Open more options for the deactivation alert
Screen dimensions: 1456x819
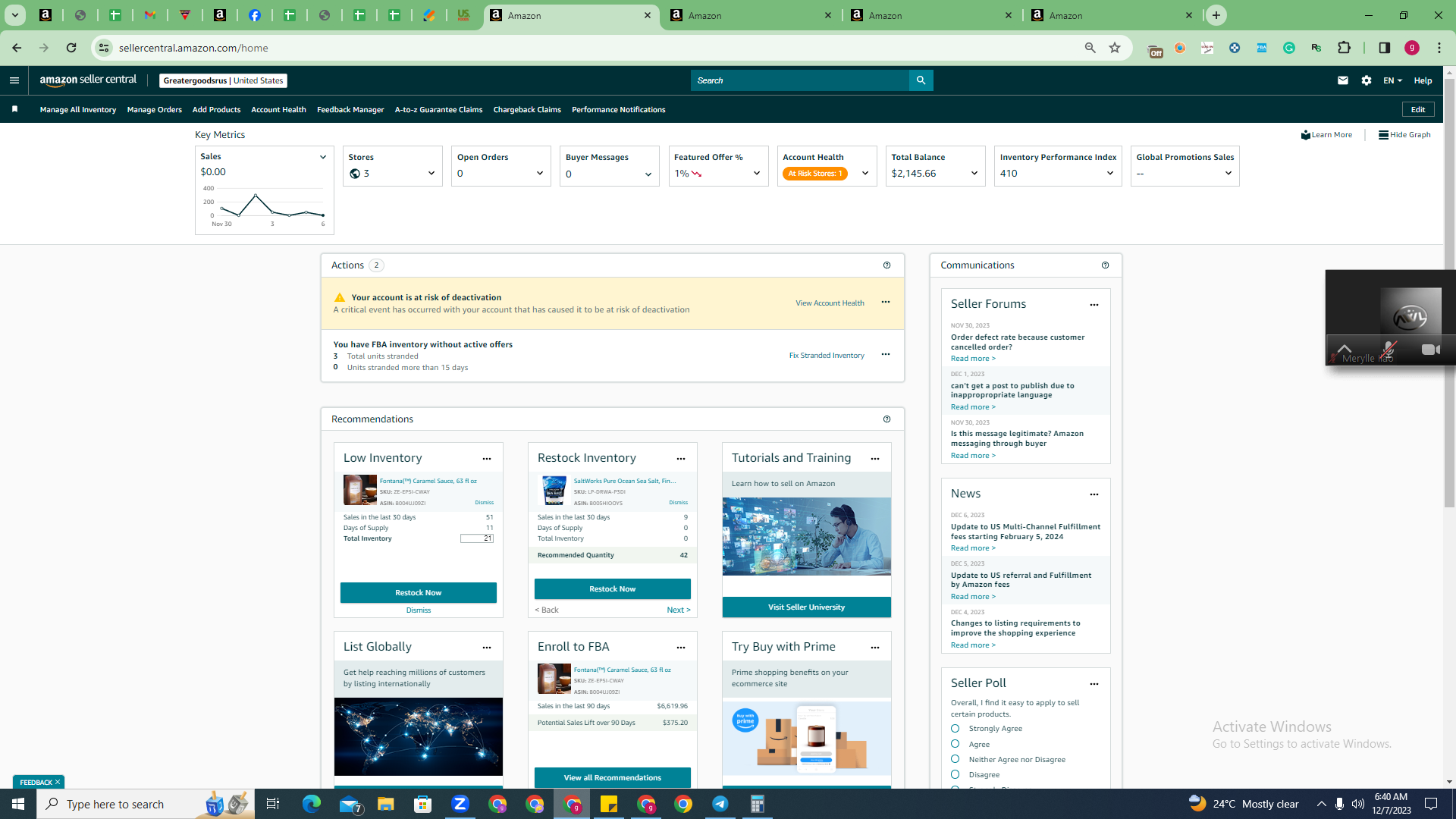[x=885, y=302]
